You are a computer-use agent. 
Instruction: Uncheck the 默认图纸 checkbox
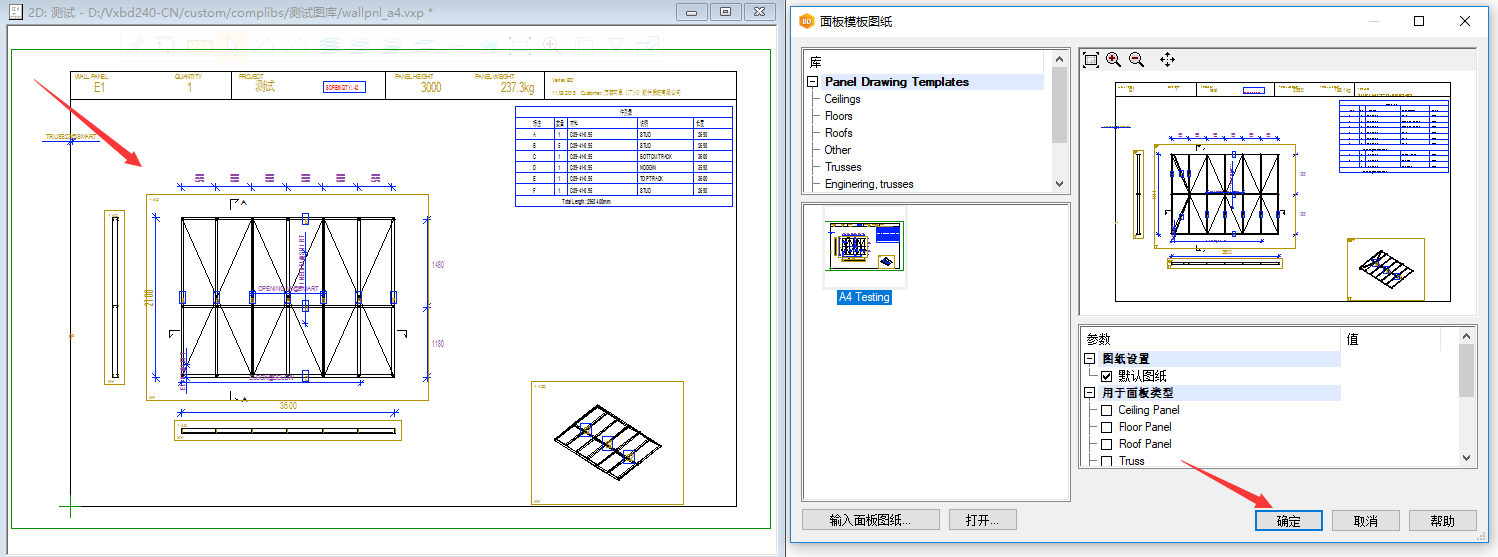(1107, 376)
